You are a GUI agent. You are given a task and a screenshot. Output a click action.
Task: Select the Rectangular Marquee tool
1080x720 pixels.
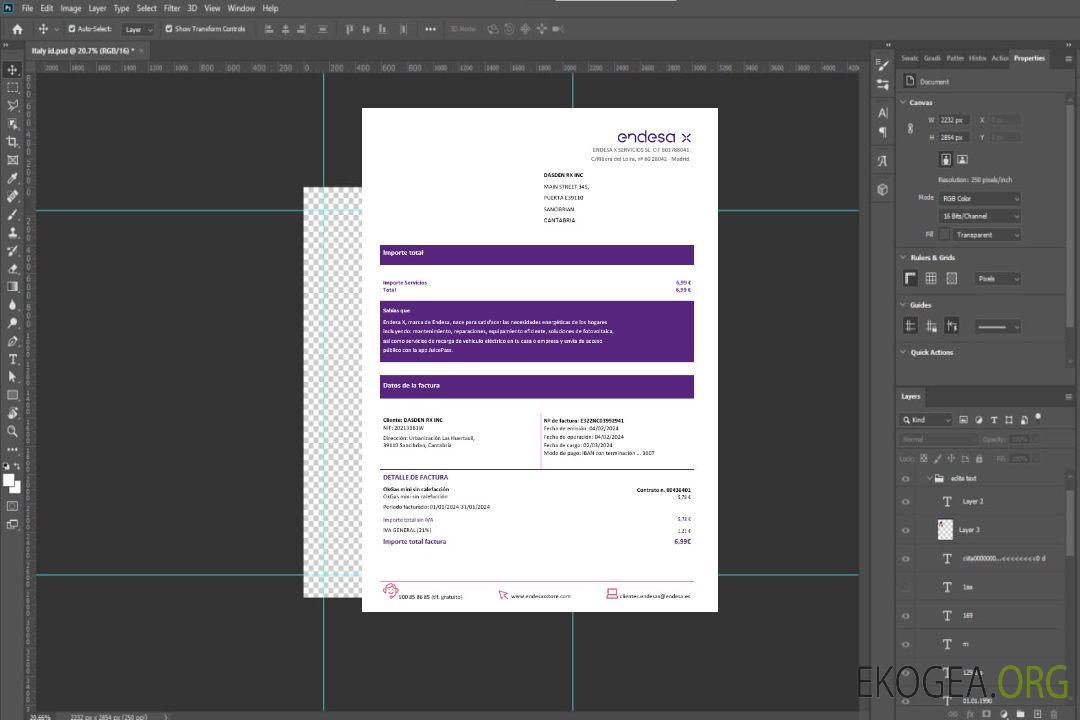[12, 88]
